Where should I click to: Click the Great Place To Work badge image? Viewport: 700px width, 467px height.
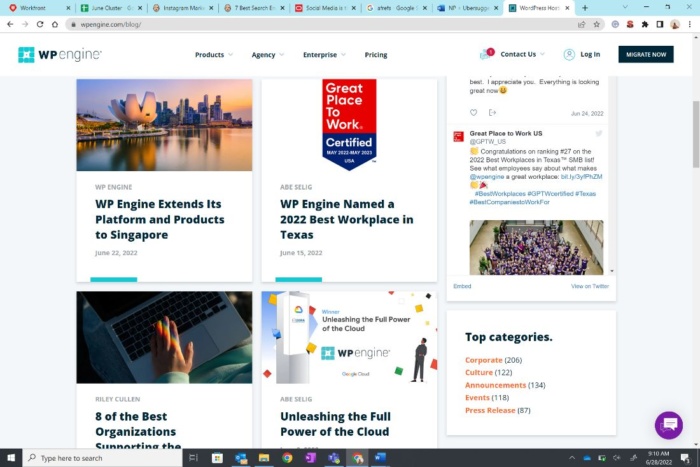pyautogui.click(x=349, y=125)
